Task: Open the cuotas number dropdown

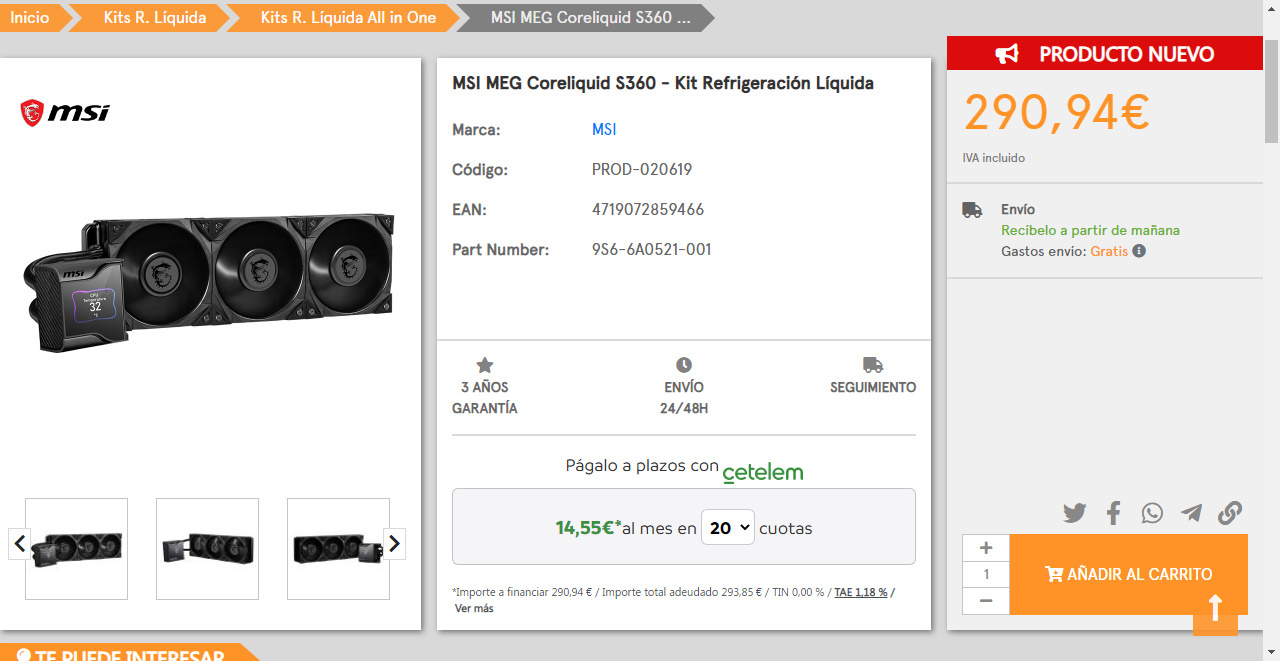Action: [x=727, y=528]
